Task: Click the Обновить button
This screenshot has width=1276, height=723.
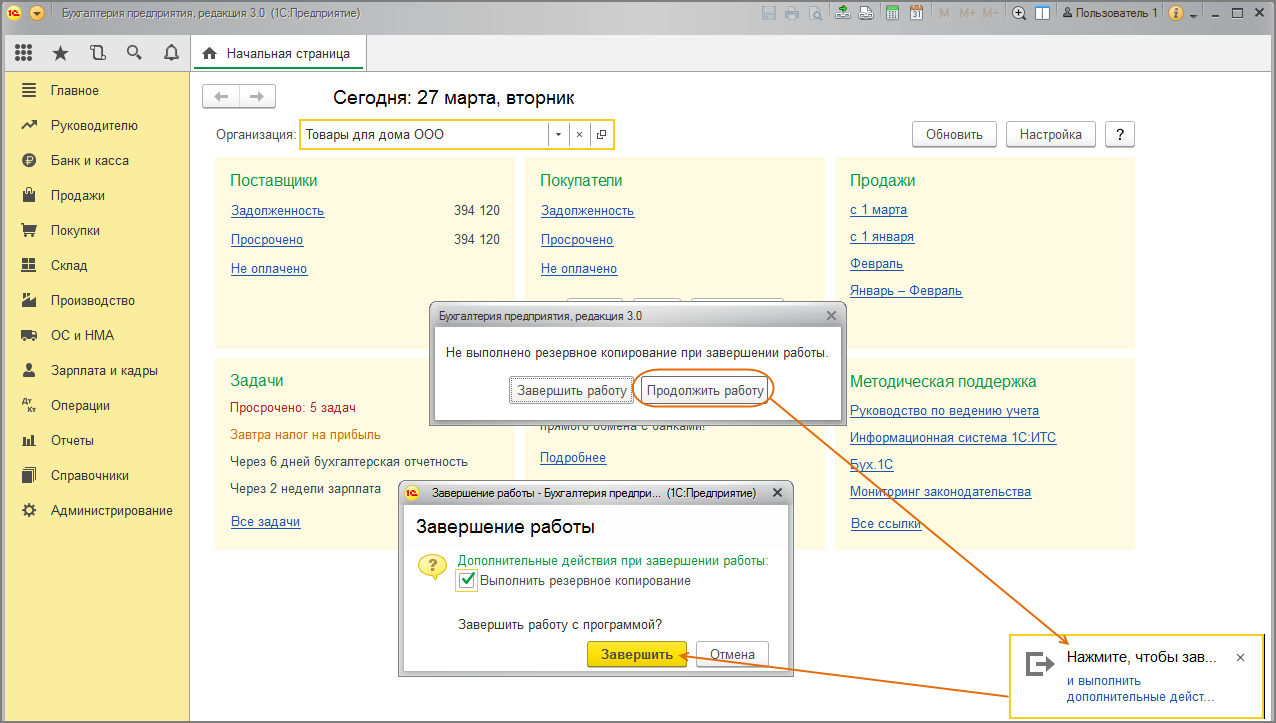Action: click(954, 134)
